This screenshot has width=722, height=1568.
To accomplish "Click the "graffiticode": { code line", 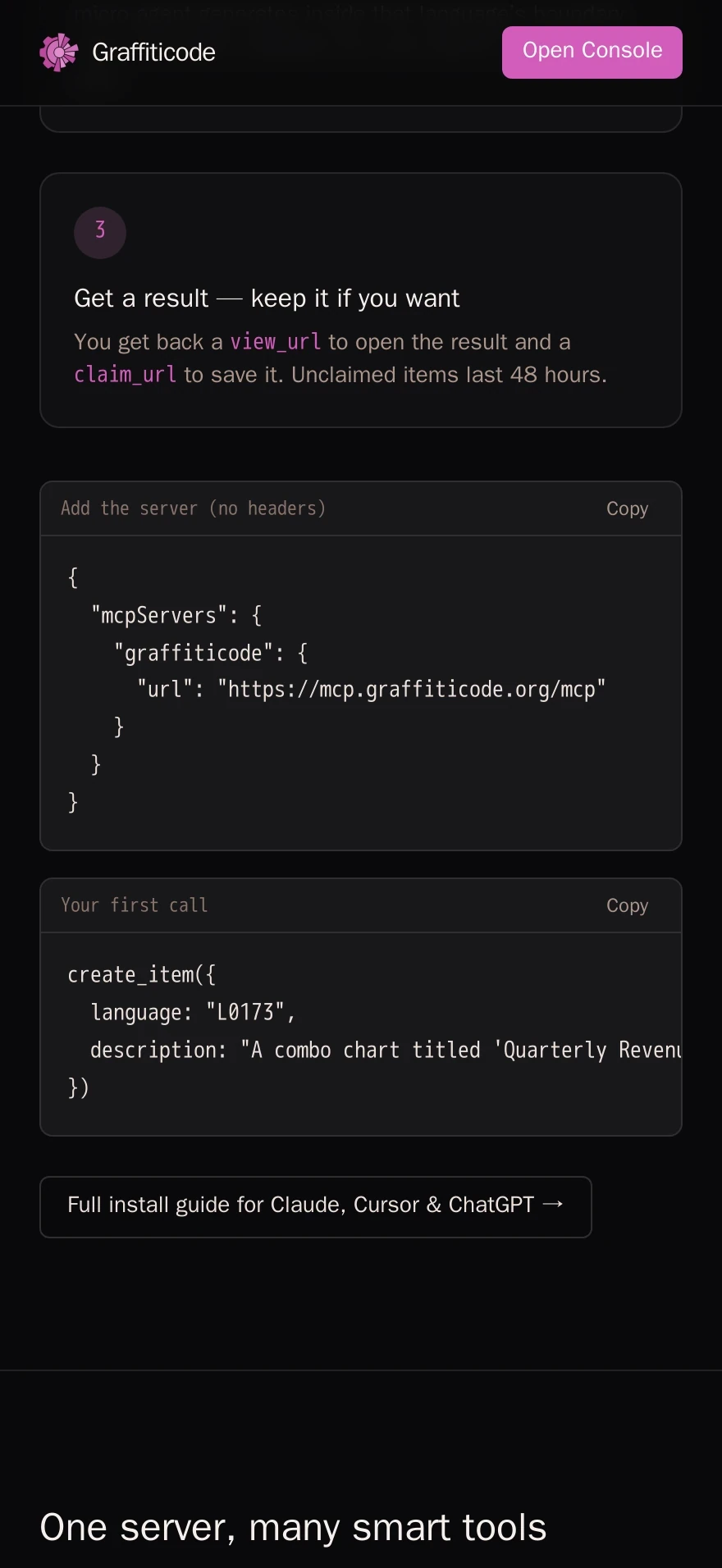I will pyautogui.click(x=211, y=653).
